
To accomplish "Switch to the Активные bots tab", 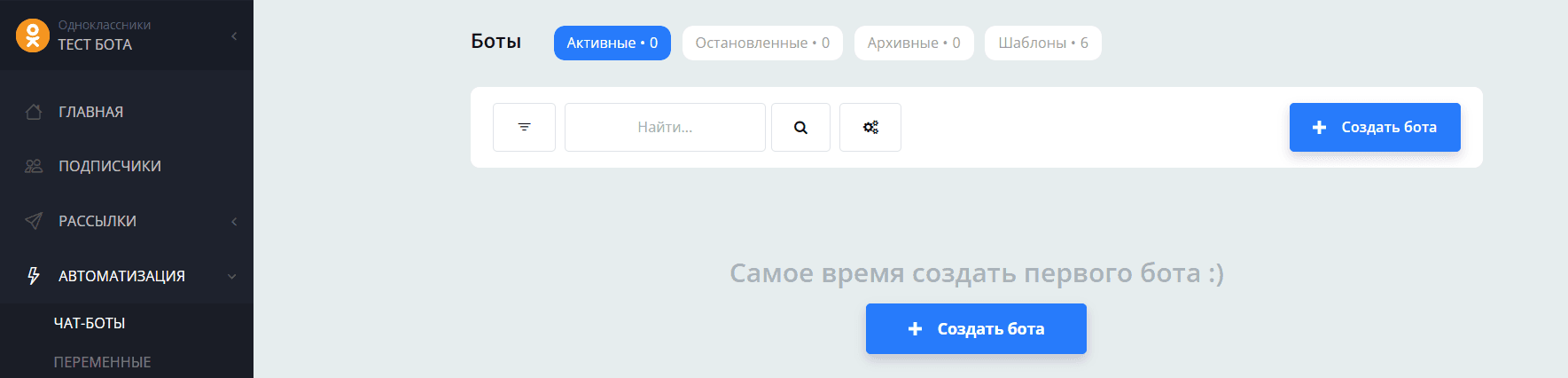I will pyautogui.click(x=612, y=43).
